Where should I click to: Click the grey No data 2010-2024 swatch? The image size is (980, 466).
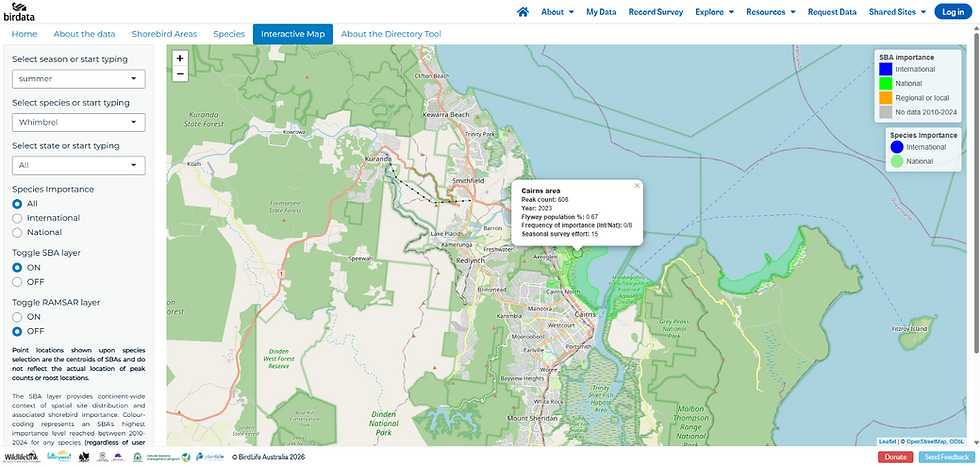coord(884,112)
